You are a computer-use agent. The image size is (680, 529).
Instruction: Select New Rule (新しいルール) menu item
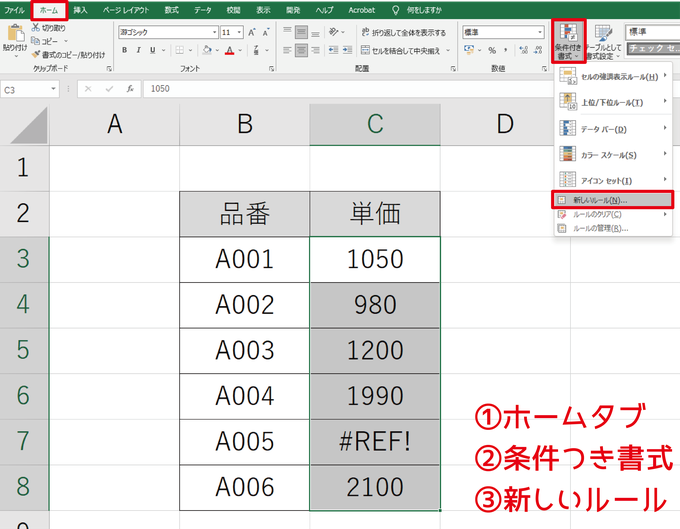tap(613, 200)
